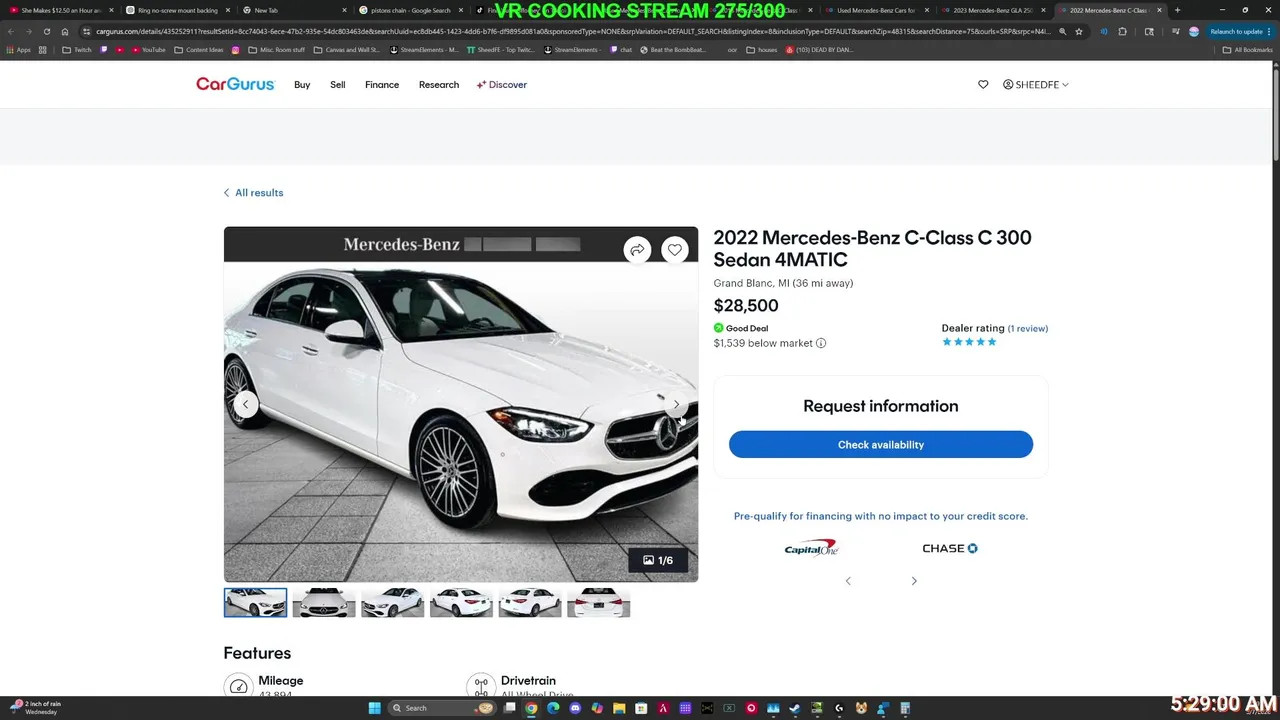Click CarGurus logo
Viewport: 1280px width, 720px height.
235,85
